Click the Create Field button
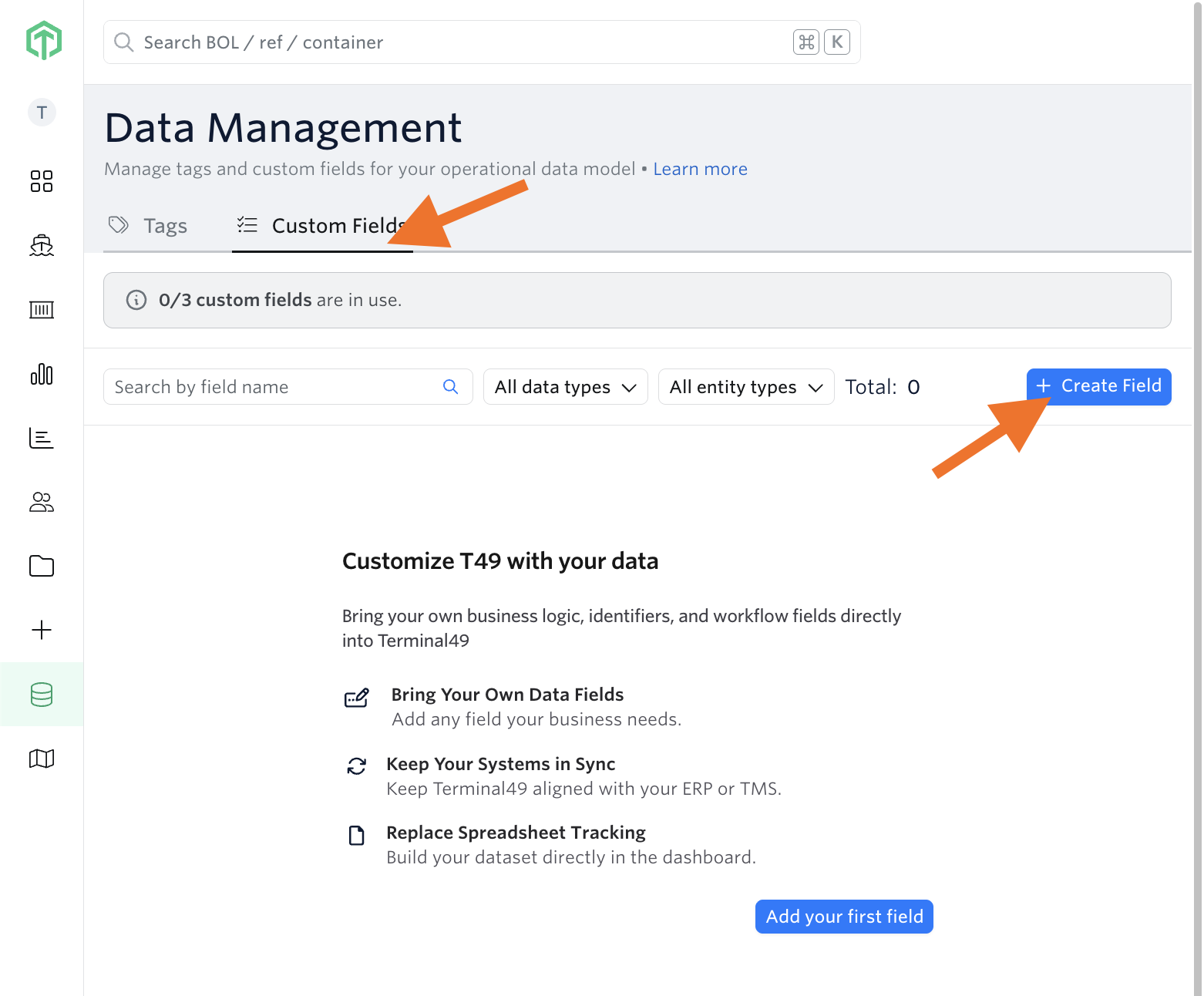 tap(1098, 386)
